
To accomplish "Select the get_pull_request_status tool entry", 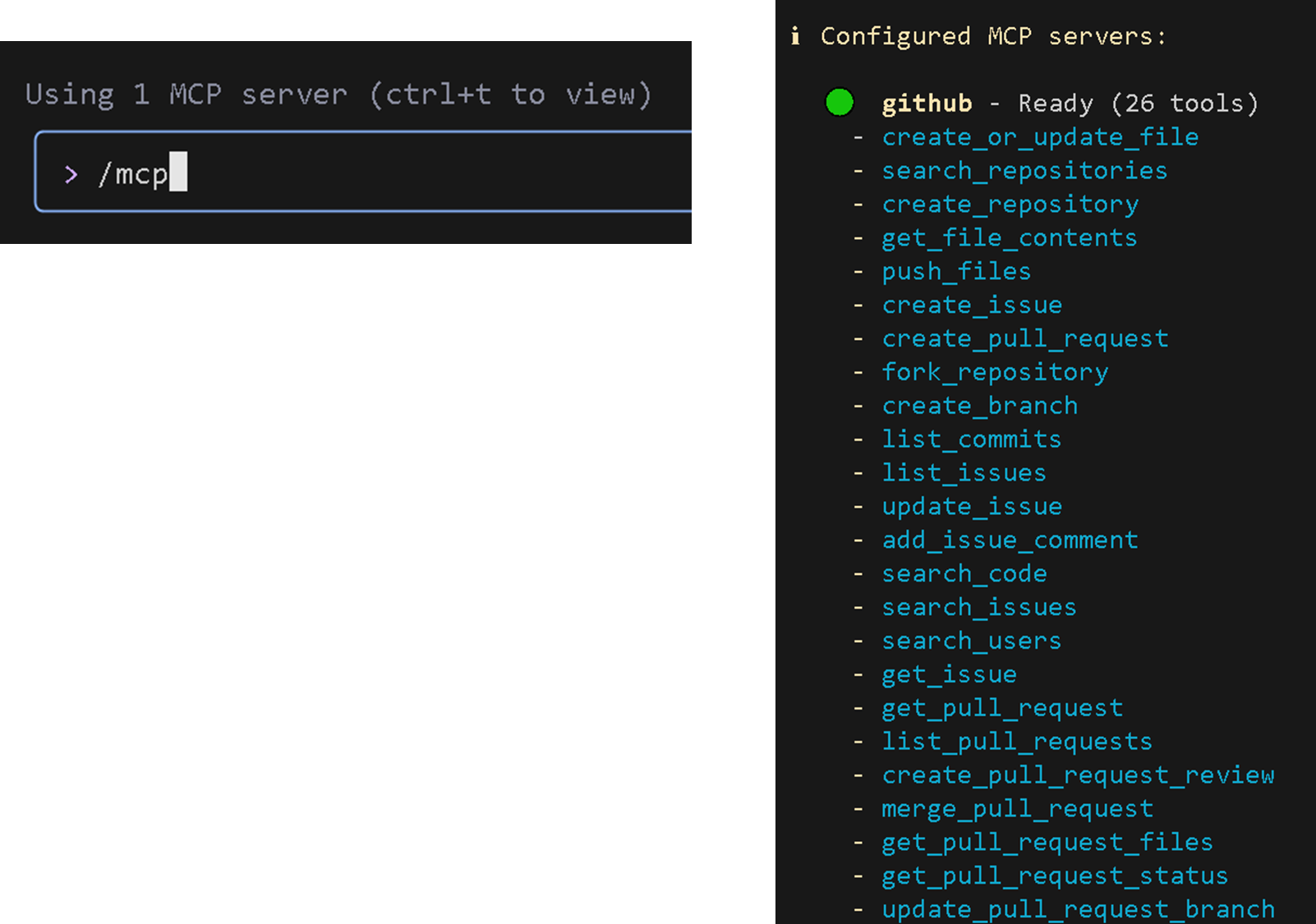I will click(x=1055, y=877).
